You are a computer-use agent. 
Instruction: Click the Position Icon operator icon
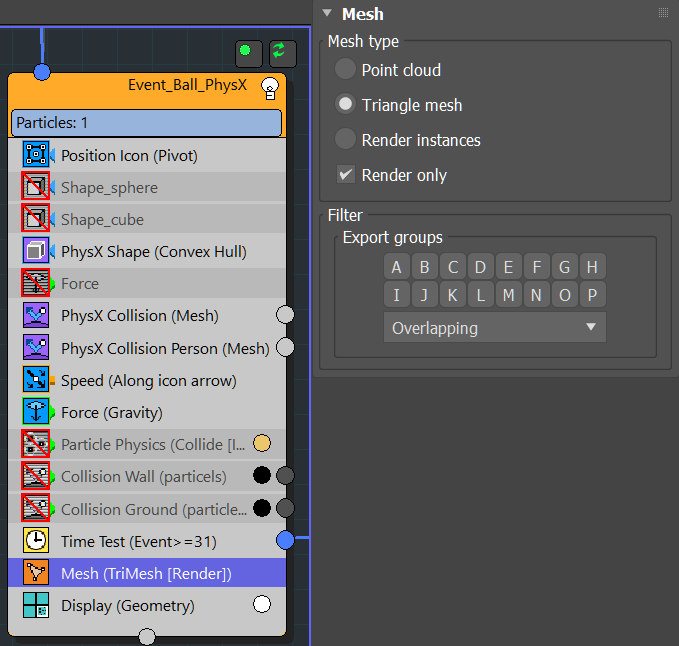[36, 155]
